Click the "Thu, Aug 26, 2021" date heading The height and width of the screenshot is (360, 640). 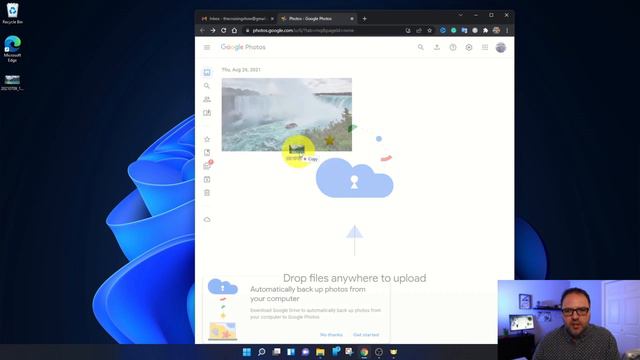(x=241, y=70)
